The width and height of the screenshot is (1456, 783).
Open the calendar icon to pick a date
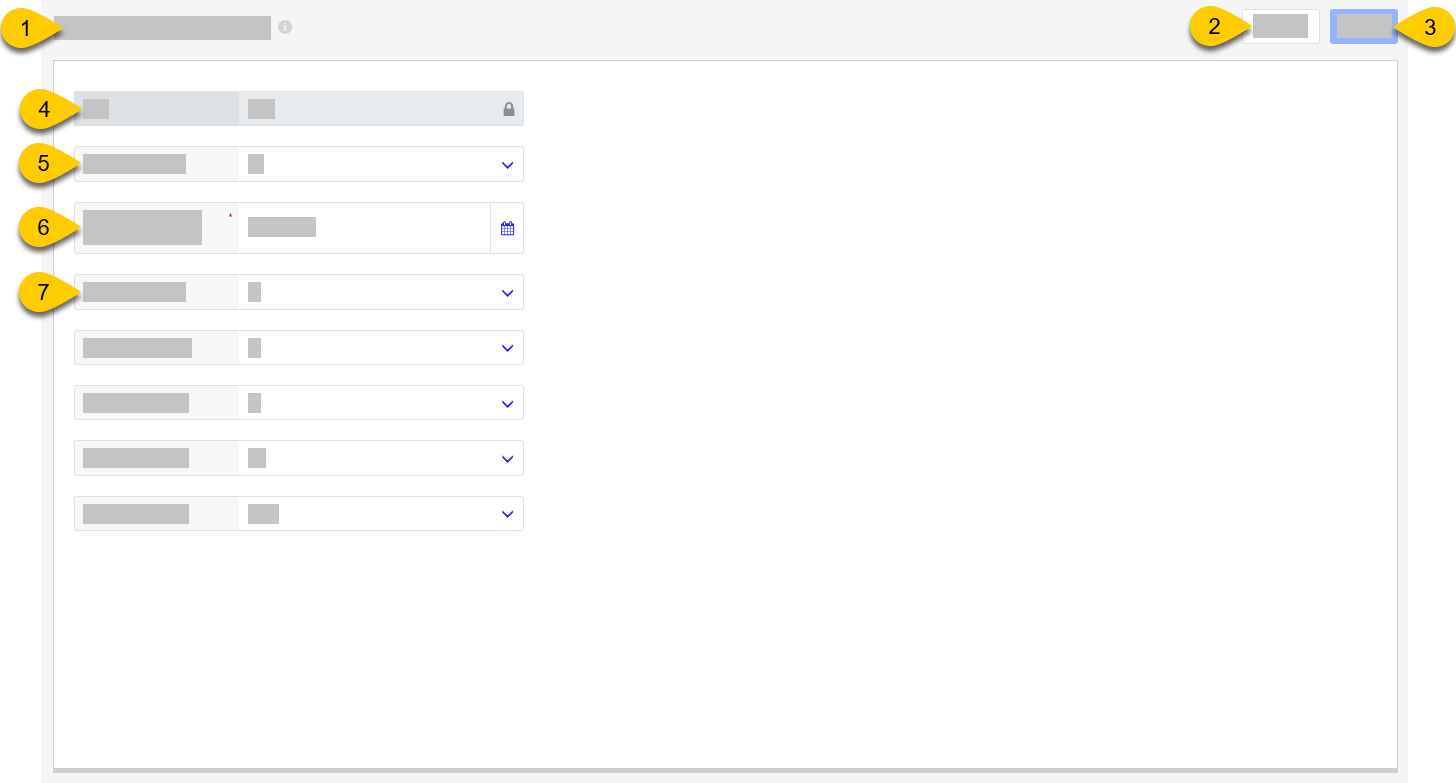(x=507, y=227)
